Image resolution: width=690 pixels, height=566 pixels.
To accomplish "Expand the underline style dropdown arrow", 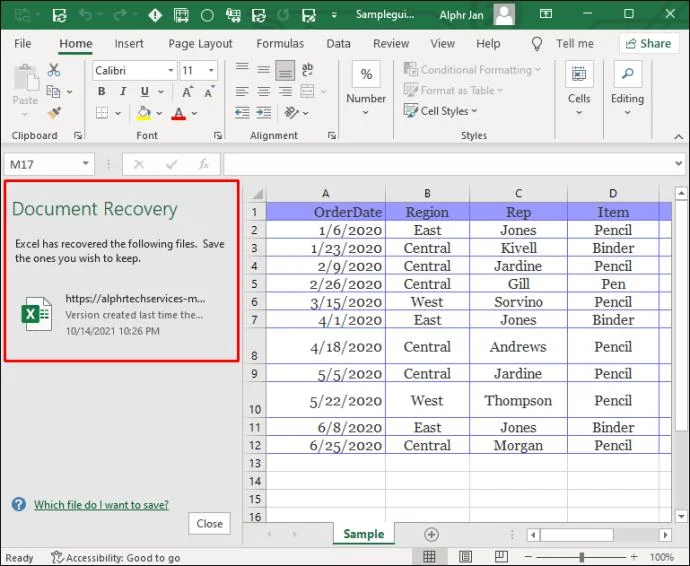I will (x=161, y=92).
